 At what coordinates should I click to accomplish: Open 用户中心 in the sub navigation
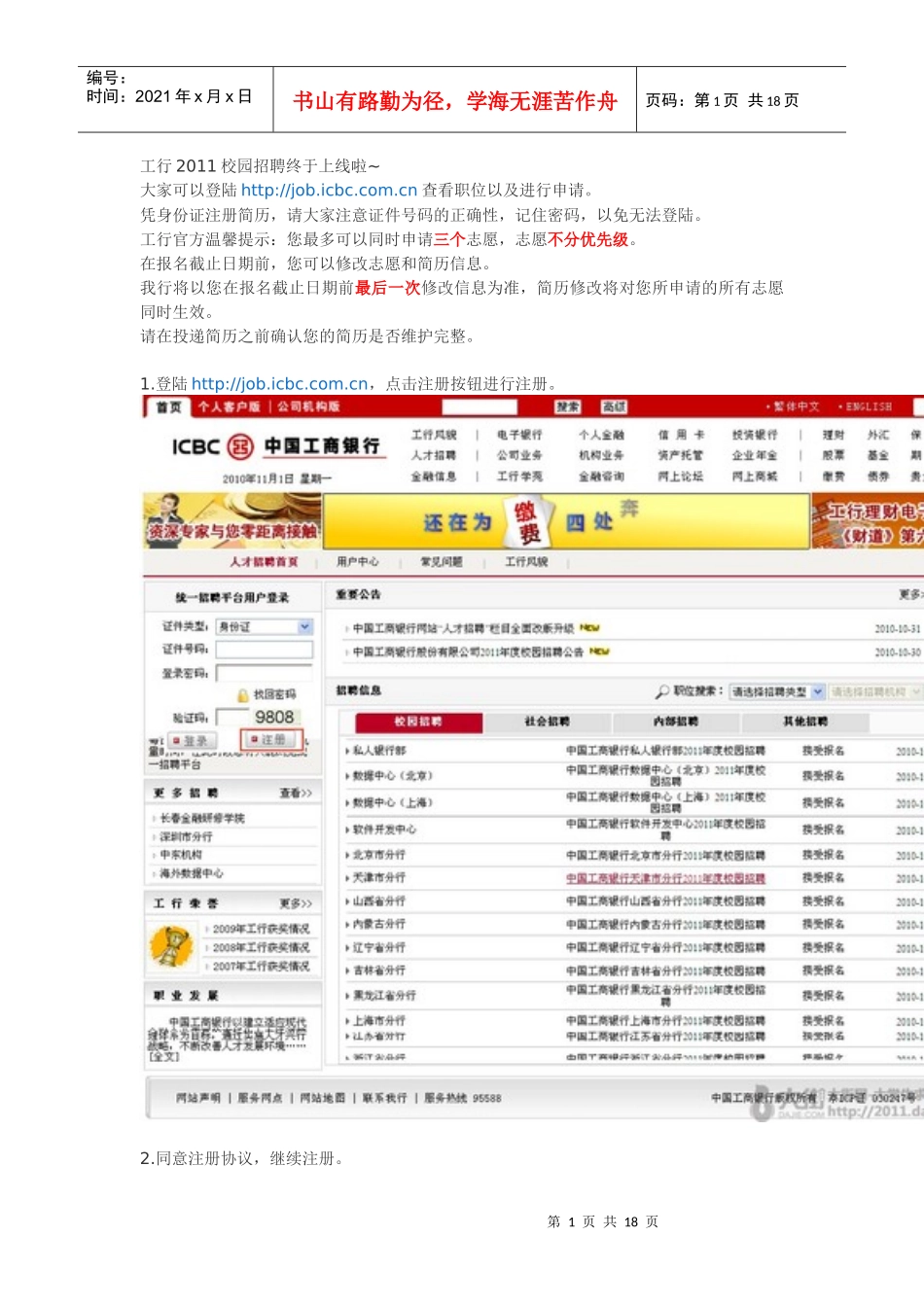click(x=357, y=562)
